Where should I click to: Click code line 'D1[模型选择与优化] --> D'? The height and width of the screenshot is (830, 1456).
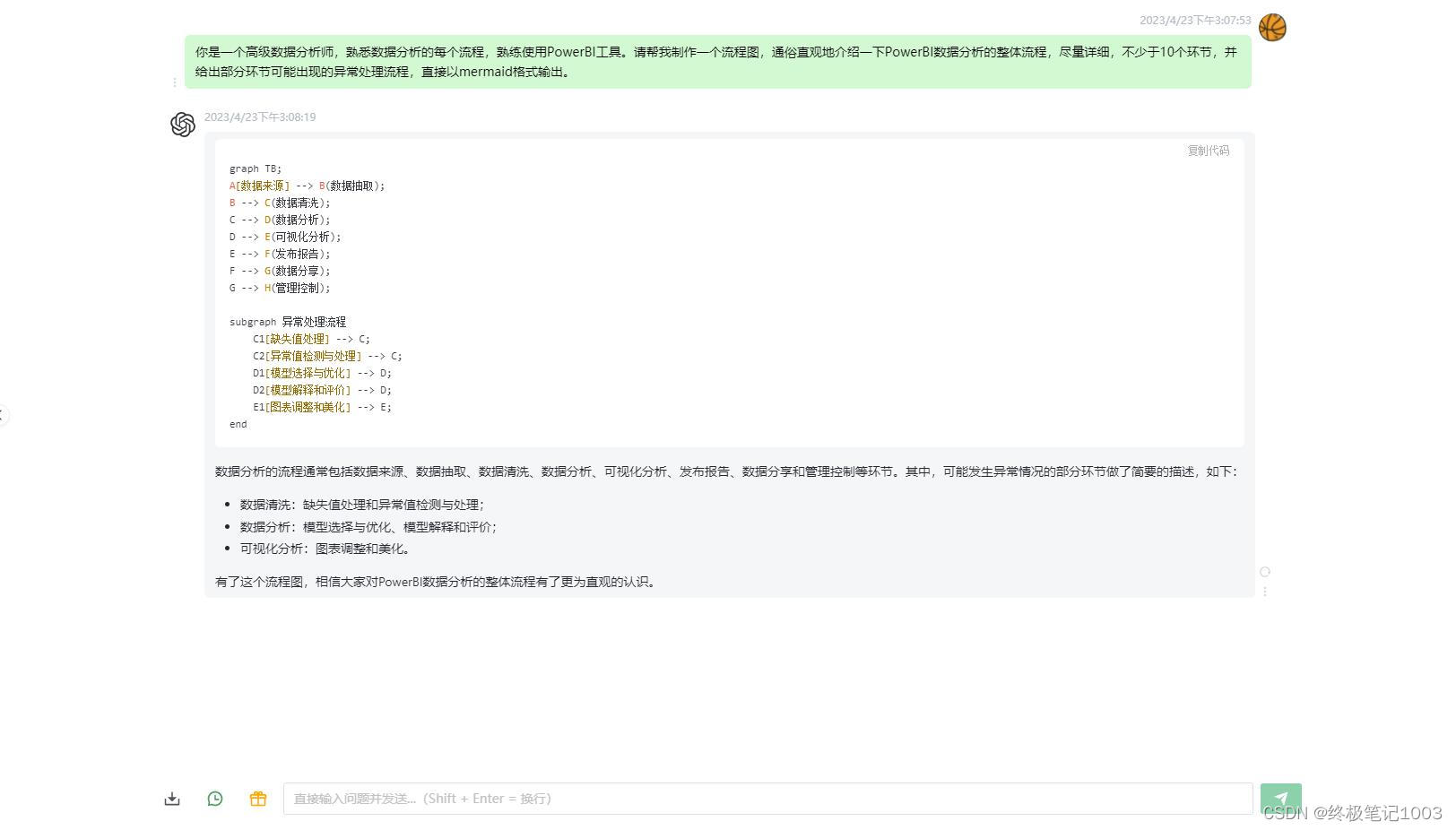click(322, 373)
